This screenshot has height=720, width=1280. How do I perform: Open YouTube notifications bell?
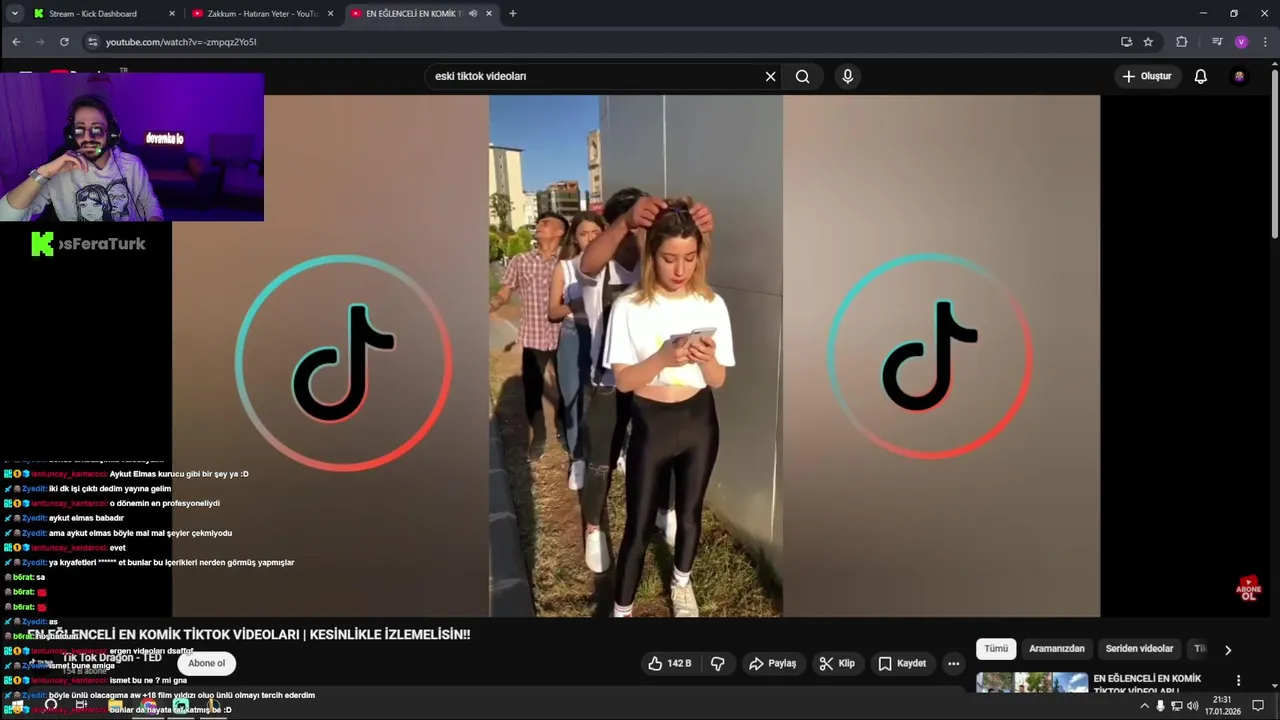[x=1201, y=76]
